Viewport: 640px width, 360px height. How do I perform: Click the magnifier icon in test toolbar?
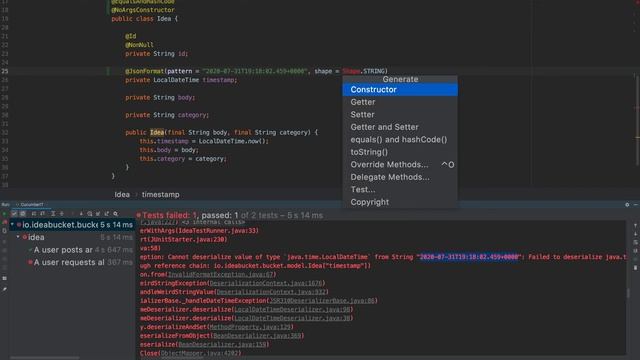(x=116, y=213)
